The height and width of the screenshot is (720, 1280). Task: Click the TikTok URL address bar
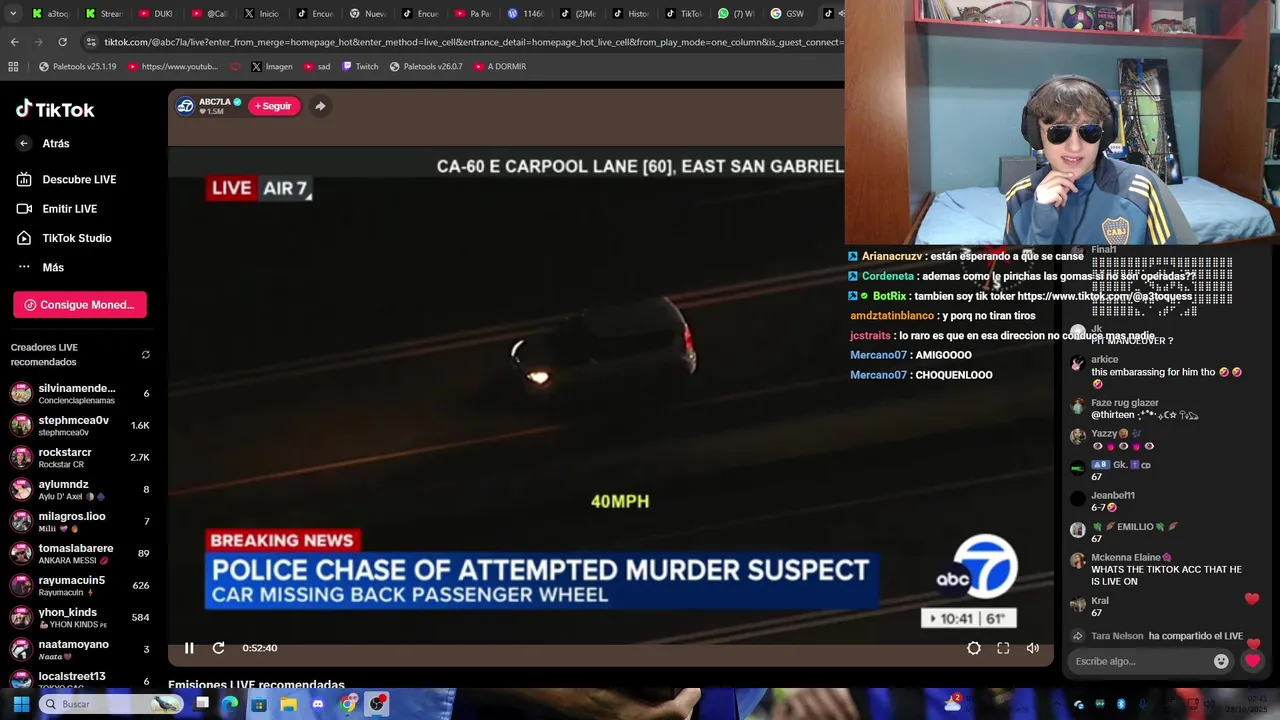(x=474, y=42)
